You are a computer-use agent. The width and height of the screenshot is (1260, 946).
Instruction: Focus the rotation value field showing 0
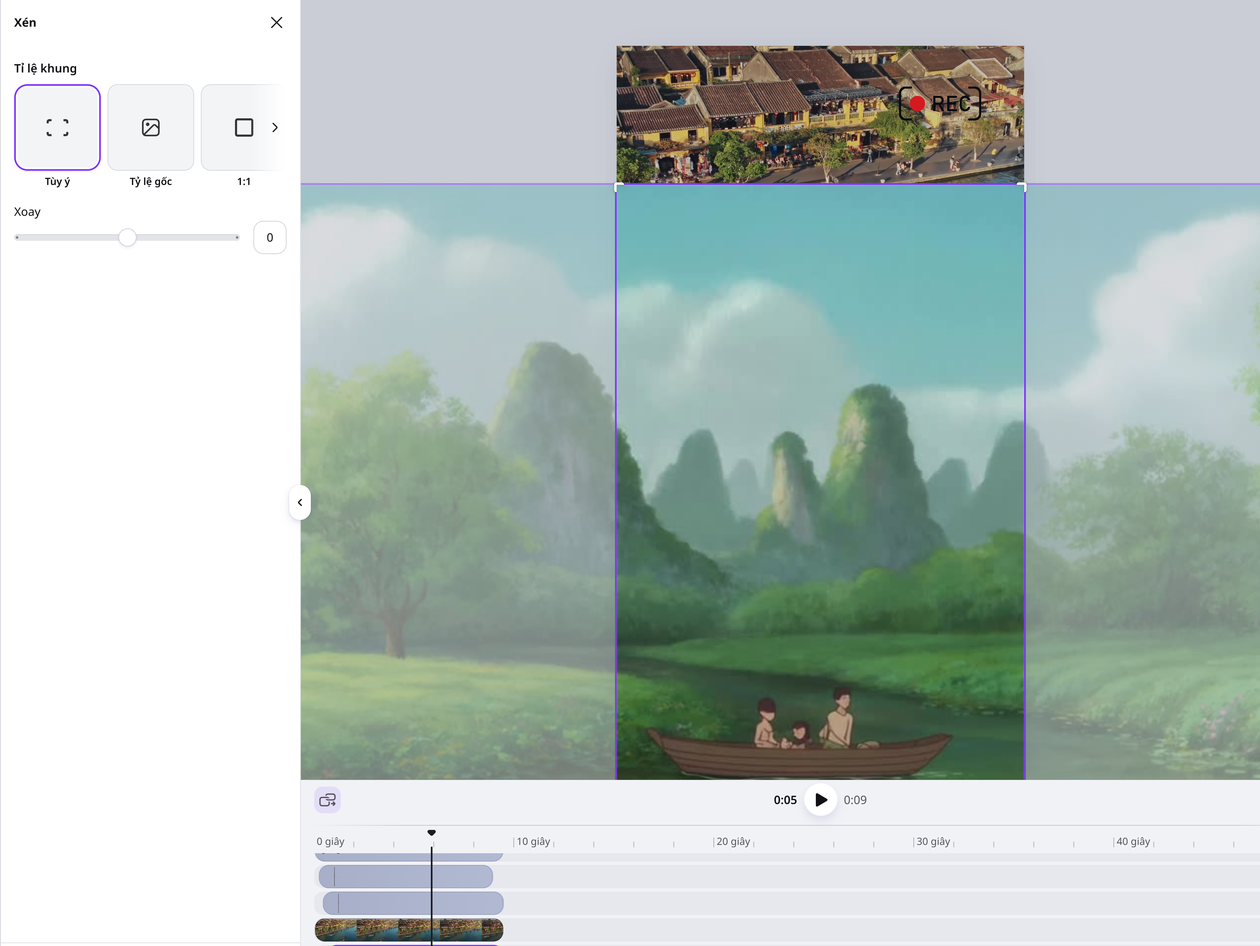(x=270, y=238)
